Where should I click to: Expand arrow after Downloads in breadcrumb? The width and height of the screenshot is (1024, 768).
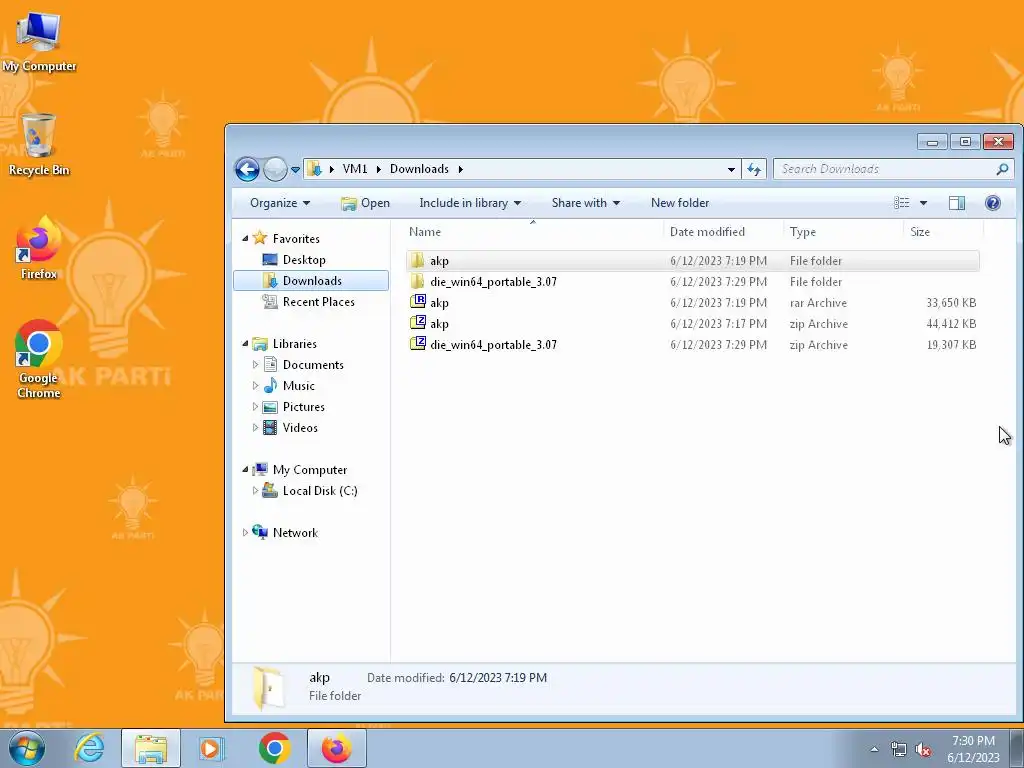[460, 169]
